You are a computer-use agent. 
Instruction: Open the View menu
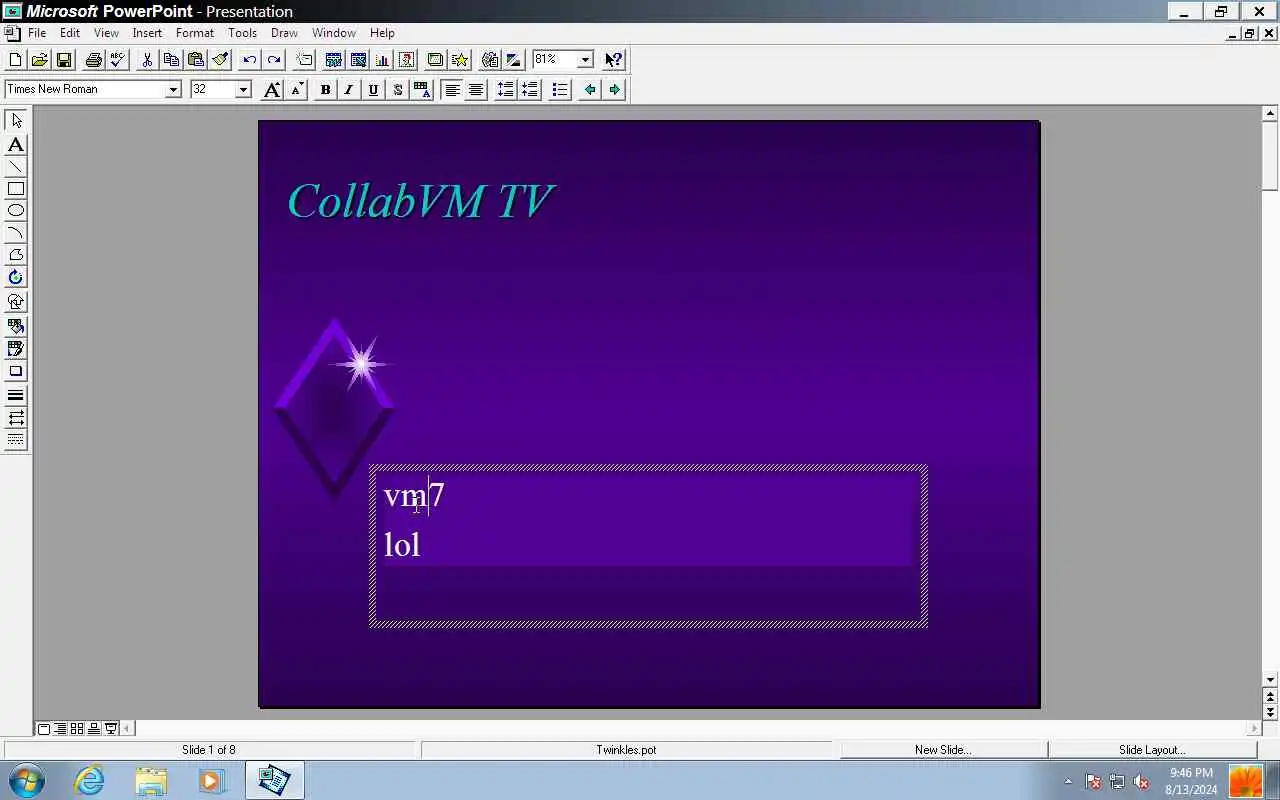coord(106,33)
